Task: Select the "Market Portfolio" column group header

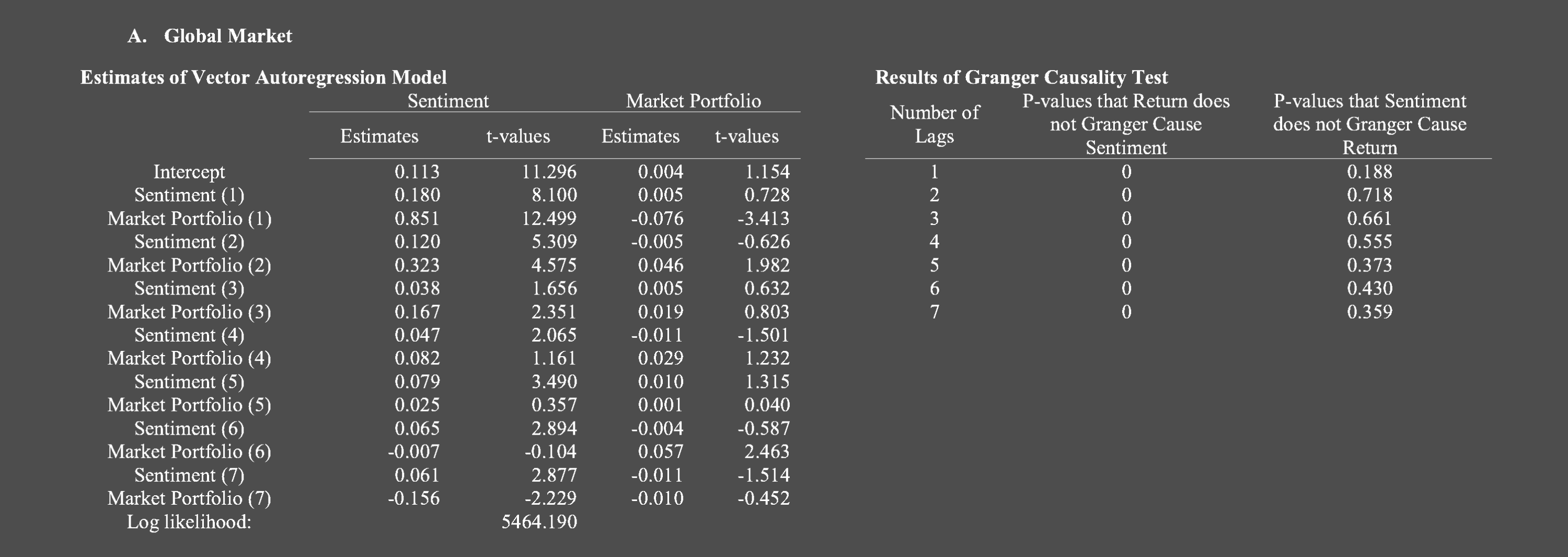Action: pyautogui.click(x=693, y=100)
